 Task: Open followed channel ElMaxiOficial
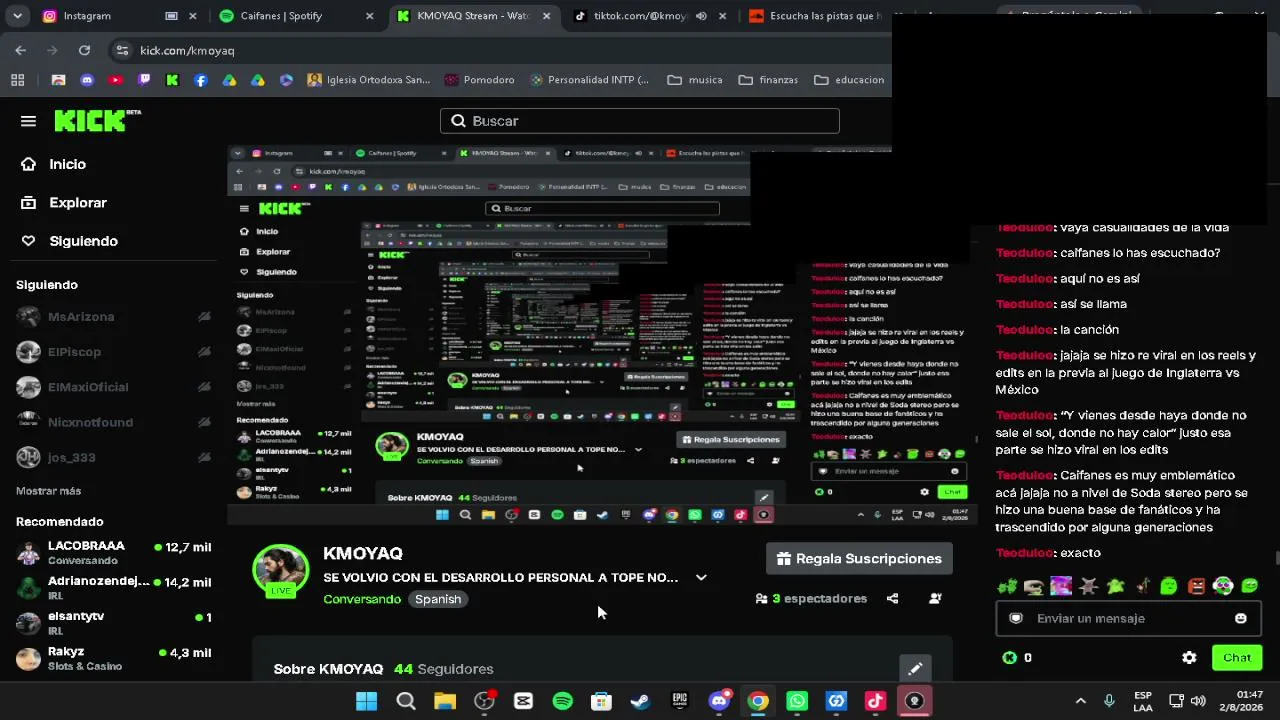pyautogui.click(x=113, y=387)
